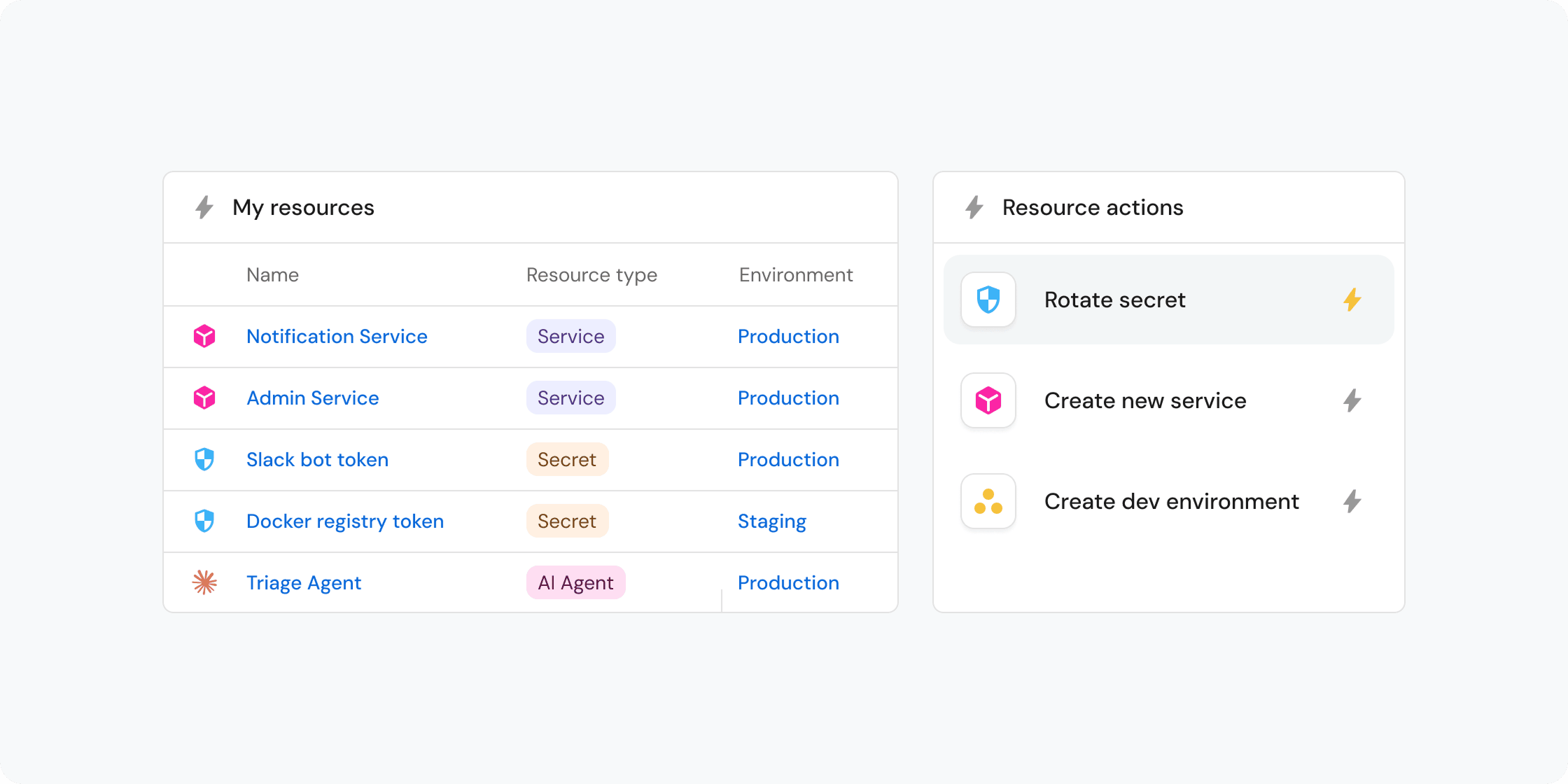Click the pink cube icon beside Notification Service
Viewport: 1568px width, 784px height.
pos(204,337)
